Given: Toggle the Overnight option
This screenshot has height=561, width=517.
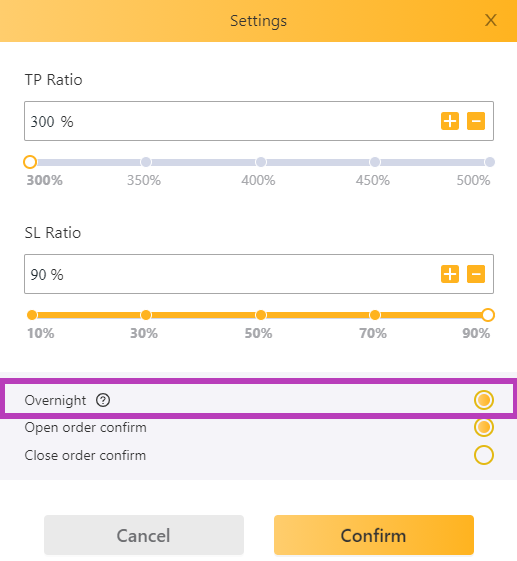Looking at the screenshot, I should (x=484, y=400).
